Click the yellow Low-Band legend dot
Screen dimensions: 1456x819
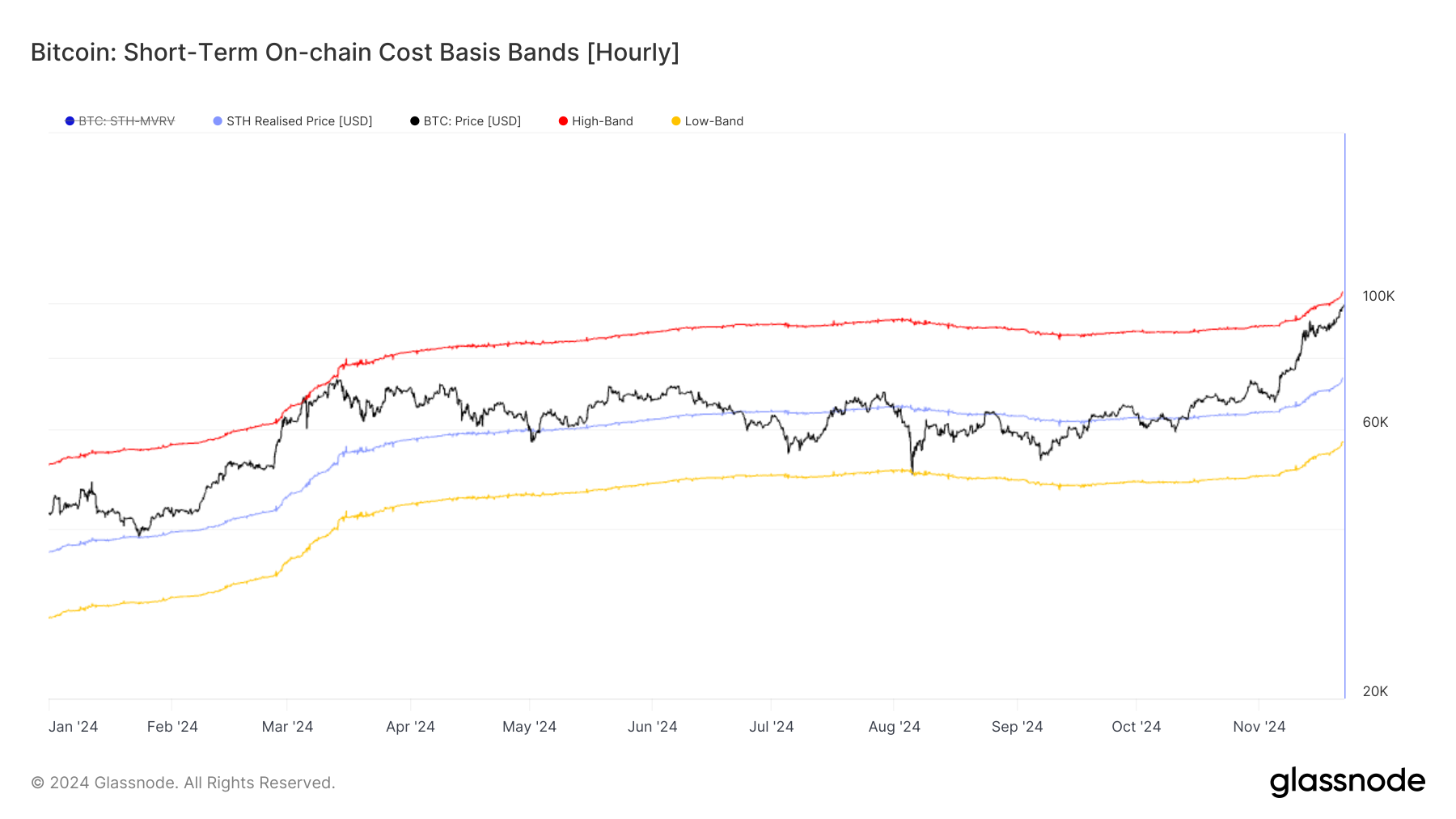pos(676,121)
